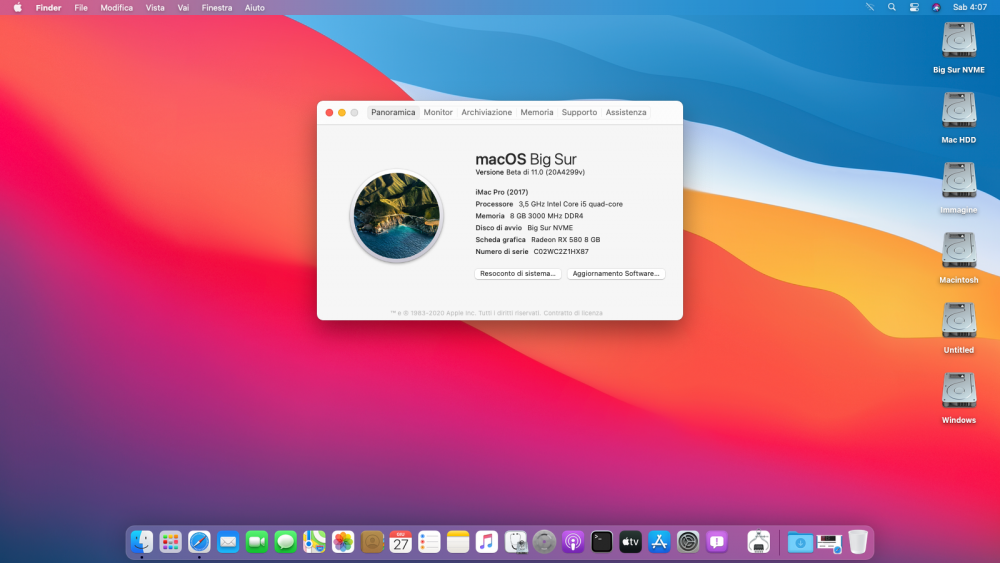Click the Siri icon in menu bar
The width and height of the screenshot is (1000, 563).
pyautogui.click(x=936, y=8)
